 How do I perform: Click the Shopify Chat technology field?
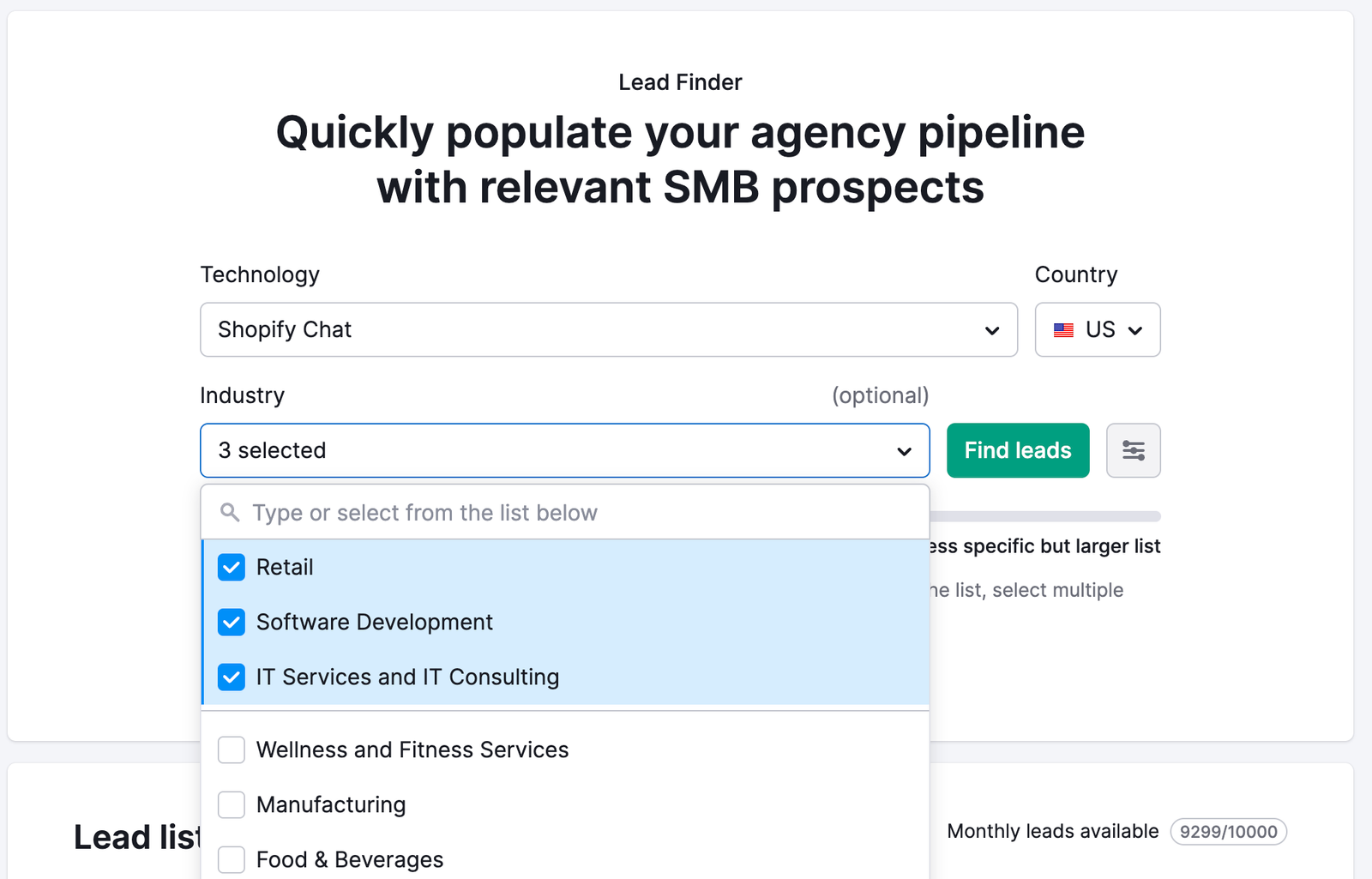592,330
